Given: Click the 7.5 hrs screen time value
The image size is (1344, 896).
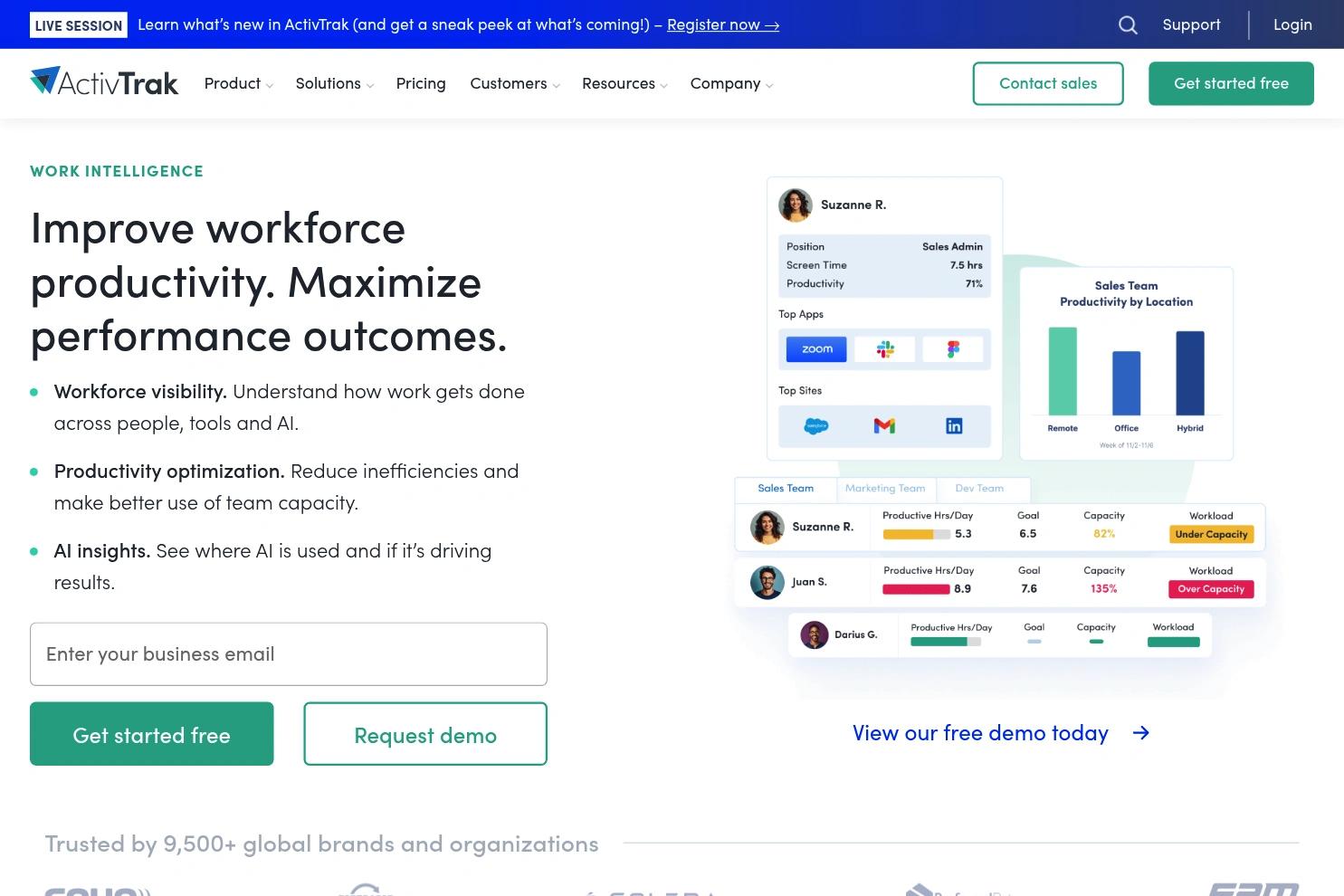Looking at the screenshot, I should [x=966, y=265].
